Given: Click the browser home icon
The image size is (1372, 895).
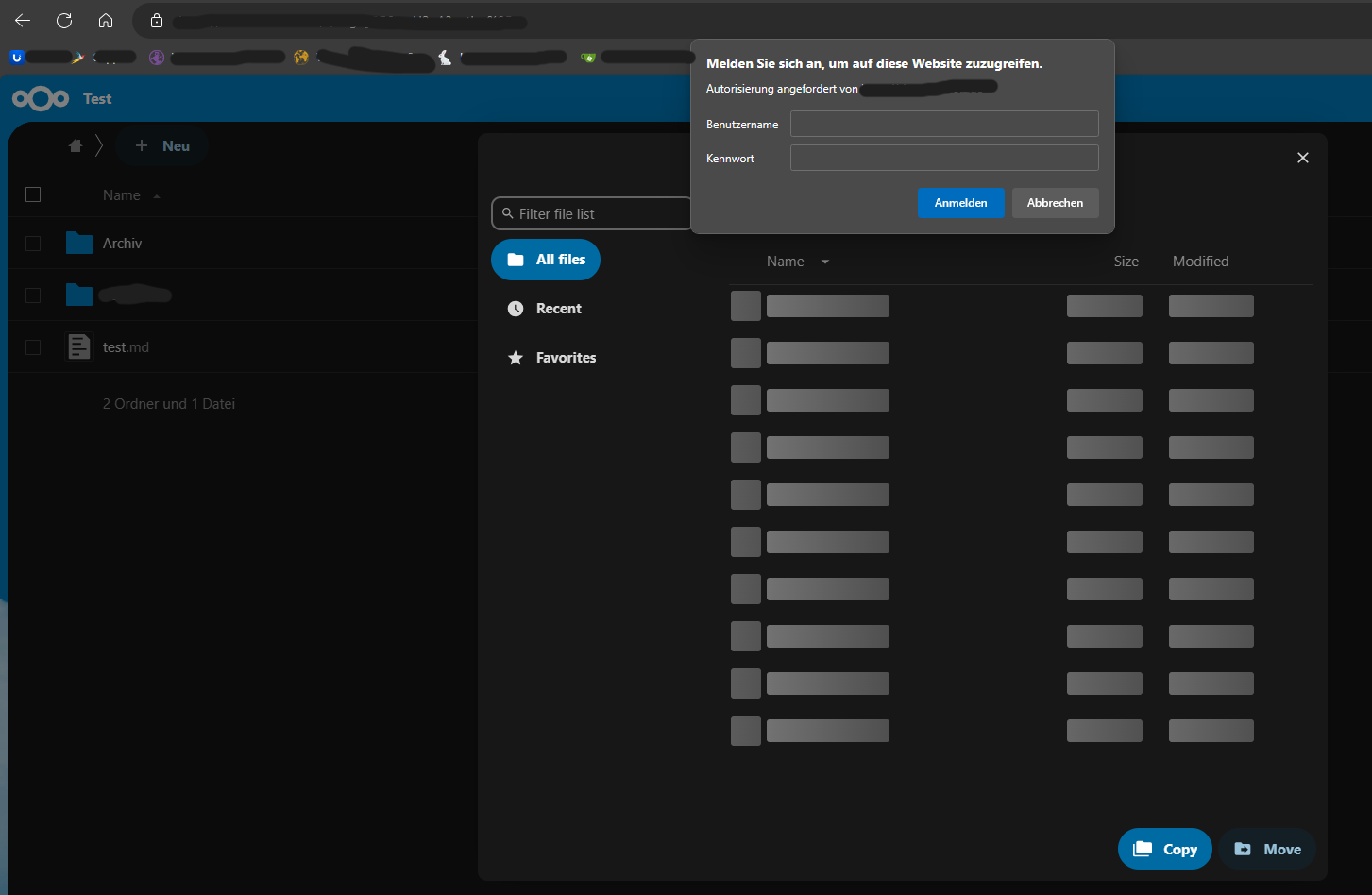Looking at the screenshot, I should [x=106, y=21].
